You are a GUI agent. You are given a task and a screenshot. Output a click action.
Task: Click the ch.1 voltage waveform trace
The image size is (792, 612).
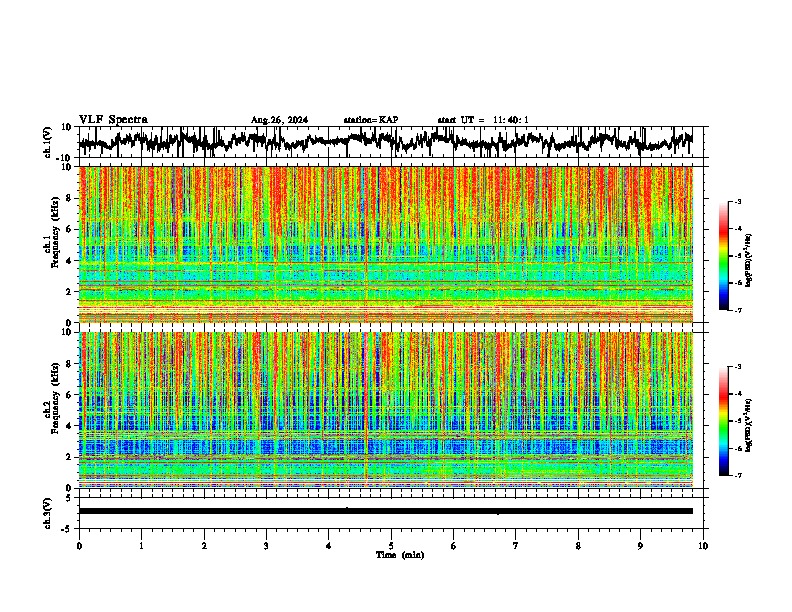[385, 141]
